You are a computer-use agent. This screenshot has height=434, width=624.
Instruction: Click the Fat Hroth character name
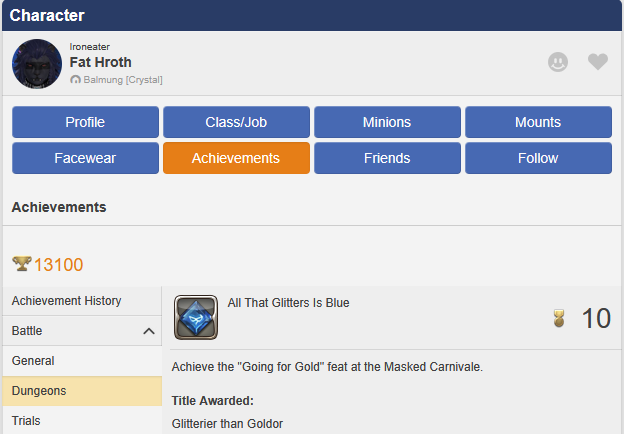click(x=100, y=62)
